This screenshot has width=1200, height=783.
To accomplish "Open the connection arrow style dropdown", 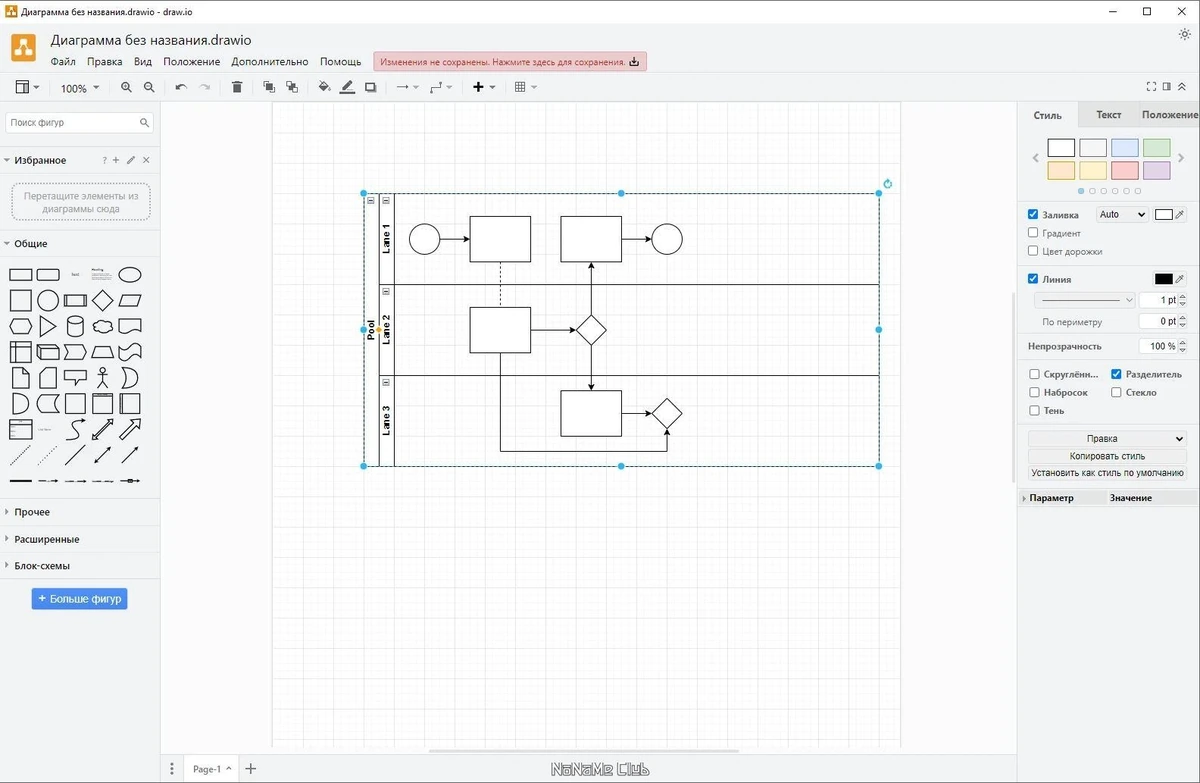I will coord(405,88).
